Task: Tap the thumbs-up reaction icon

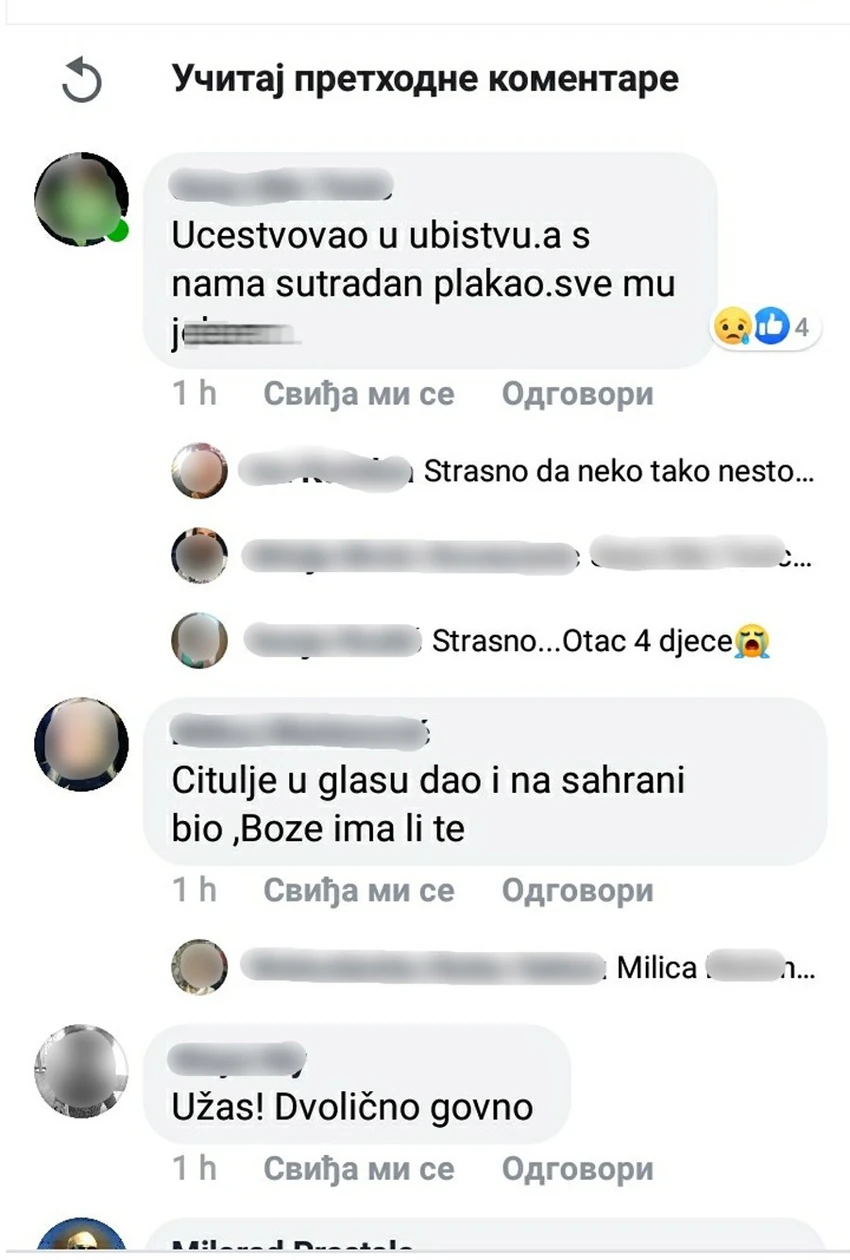Action: coord(772,327)
